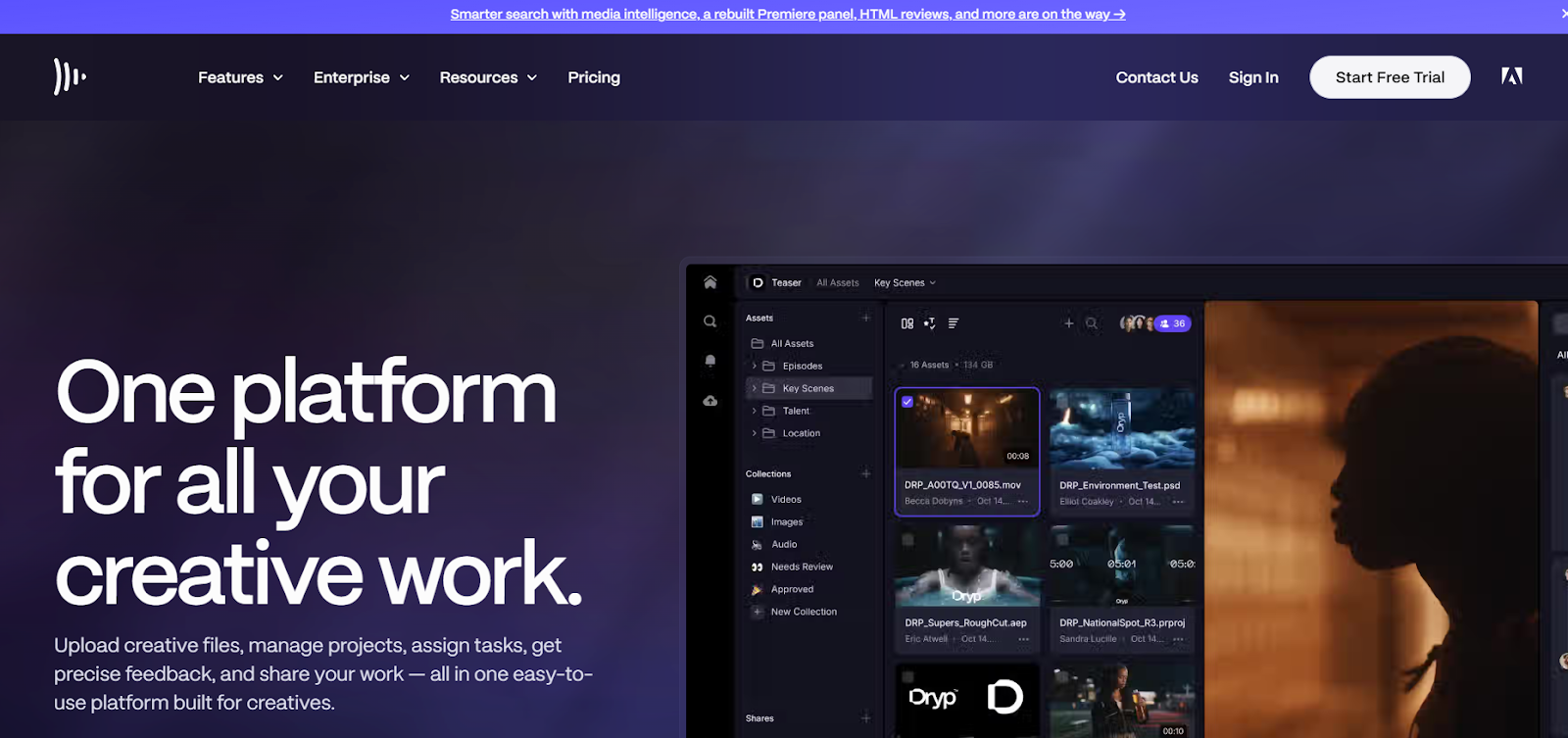Open the Resources dropdown menu

(x=488, y=77)
